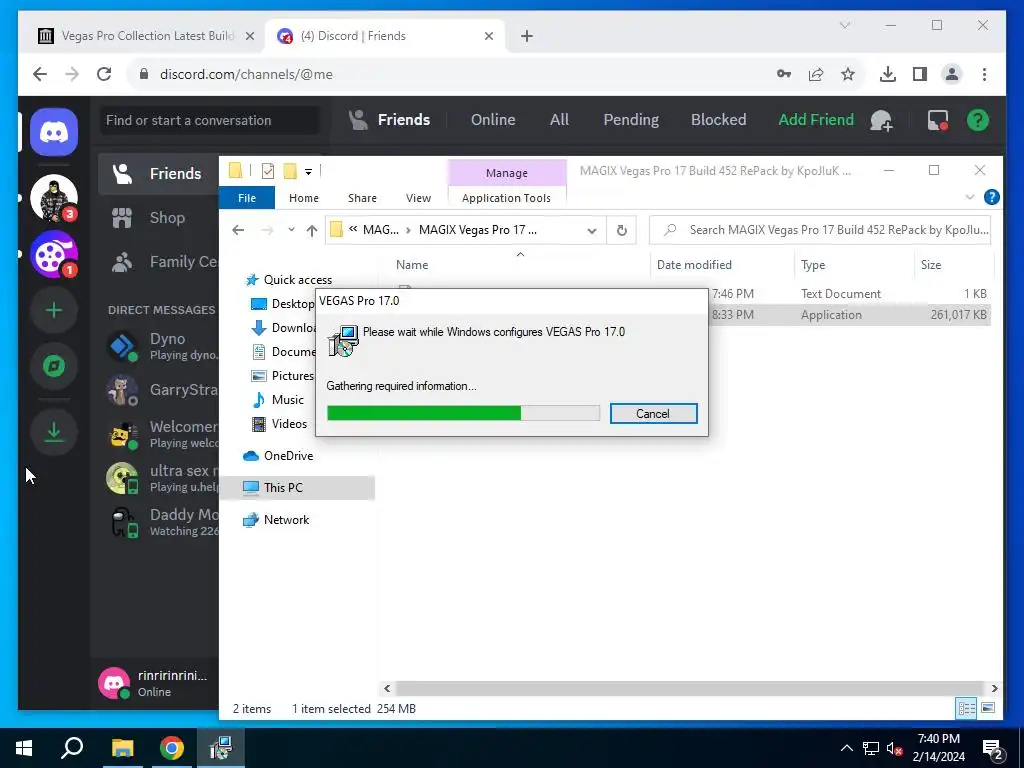The height and width of the screenshot is (768, 1024).
Task: Click Download Apps icon in Discord sidebar
Action: click(54, 432)
